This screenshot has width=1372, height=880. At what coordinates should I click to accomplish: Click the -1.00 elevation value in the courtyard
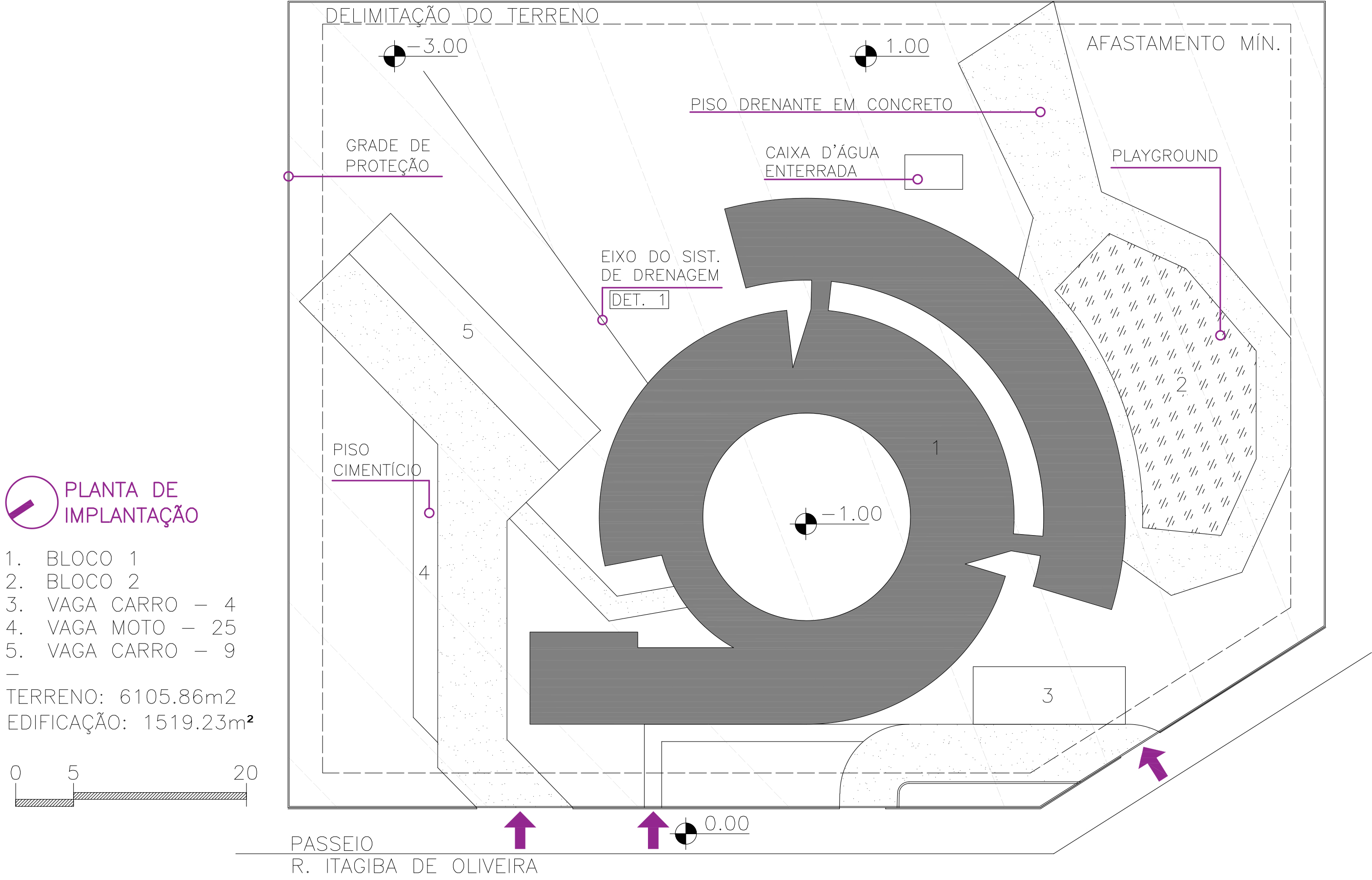point(852,514)
